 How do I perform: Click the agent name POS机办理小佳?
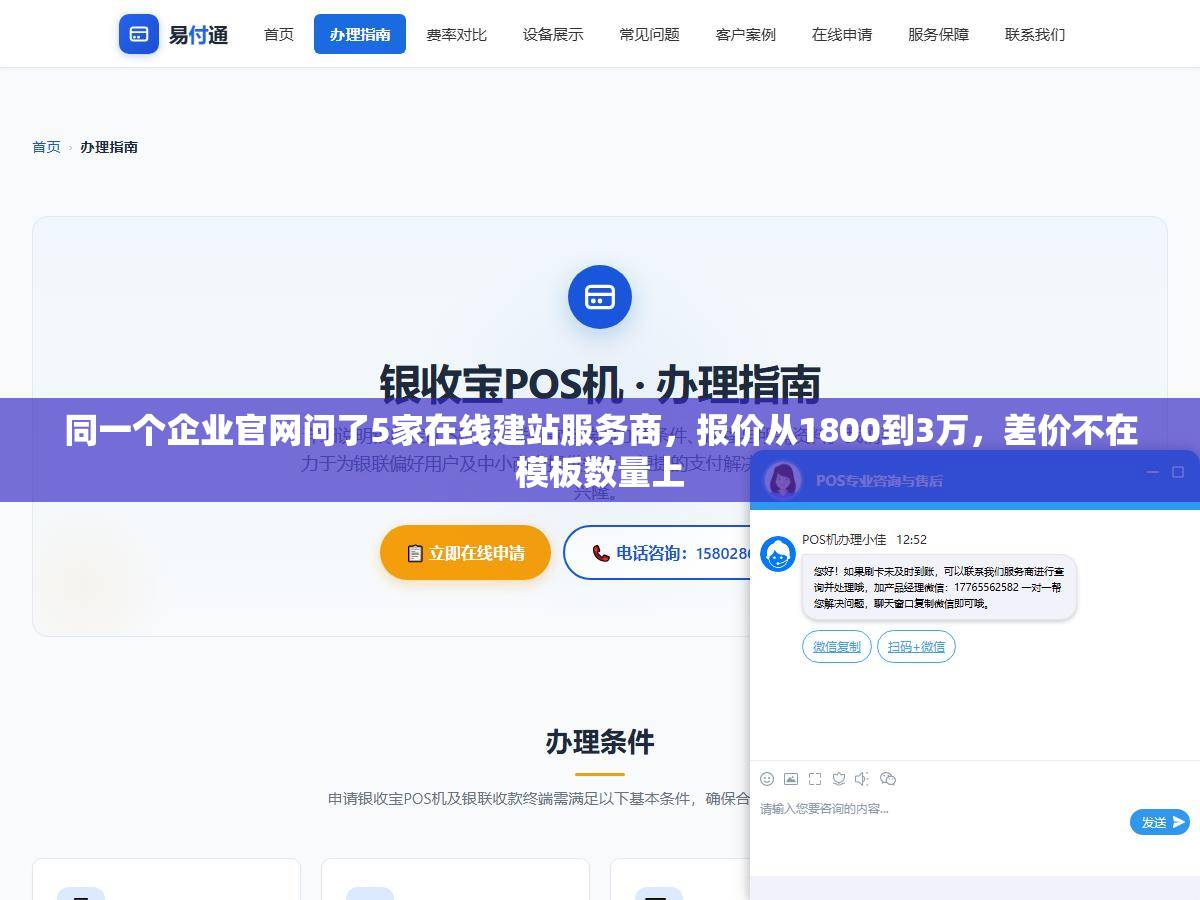(x=844, y=539)
